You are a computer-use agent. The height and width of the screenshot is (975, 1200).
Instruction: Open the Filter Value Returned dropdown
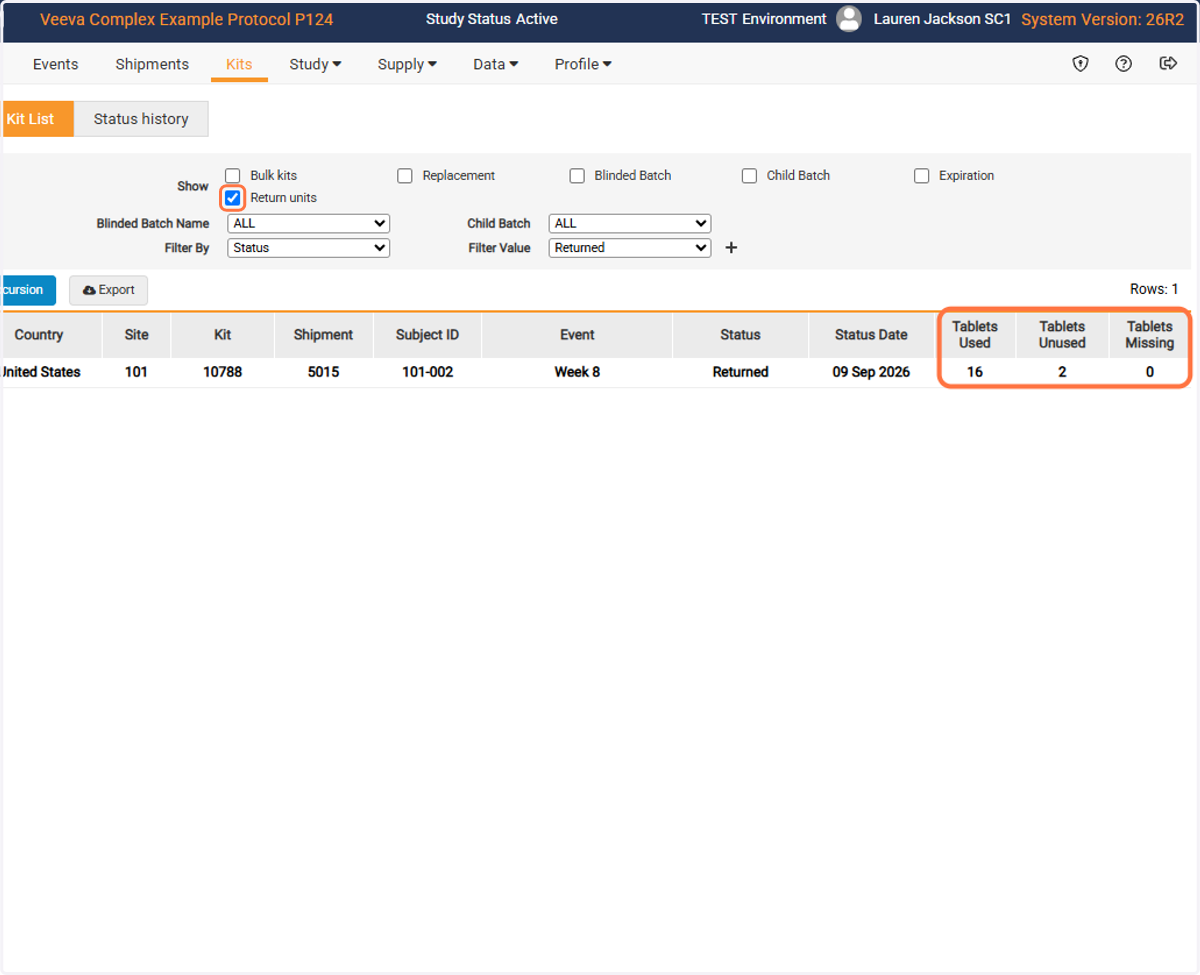(x=630, y=248)
